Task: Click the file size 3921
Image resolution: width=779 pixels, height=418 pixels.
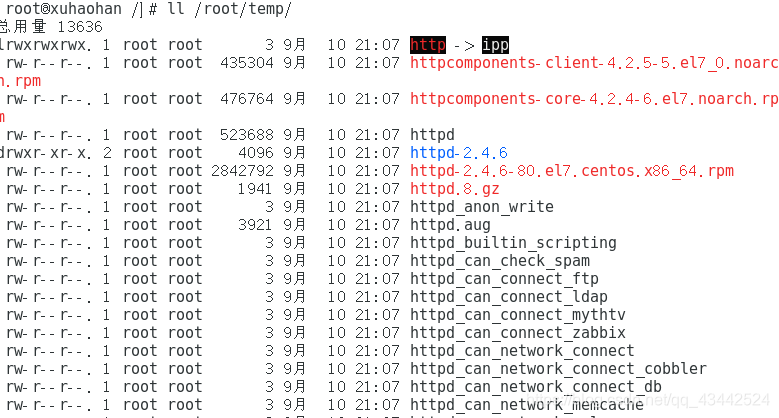Action: click(256, 225)
